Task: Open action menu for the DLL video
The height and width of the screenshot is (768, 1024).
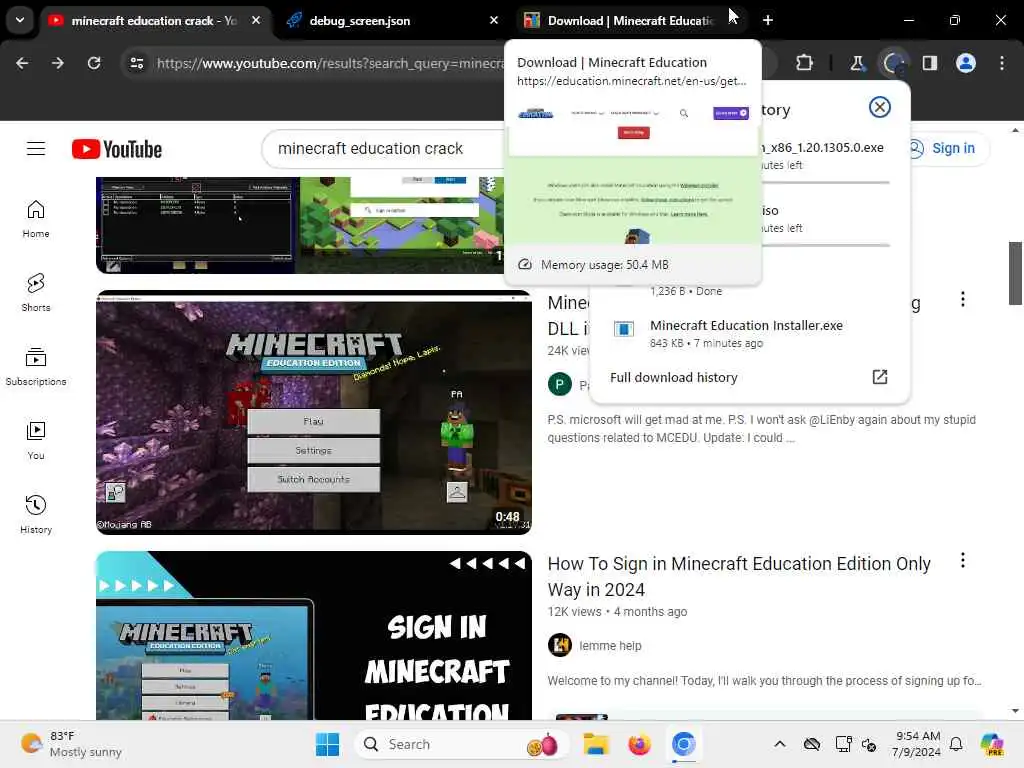Action: (963, 299)
